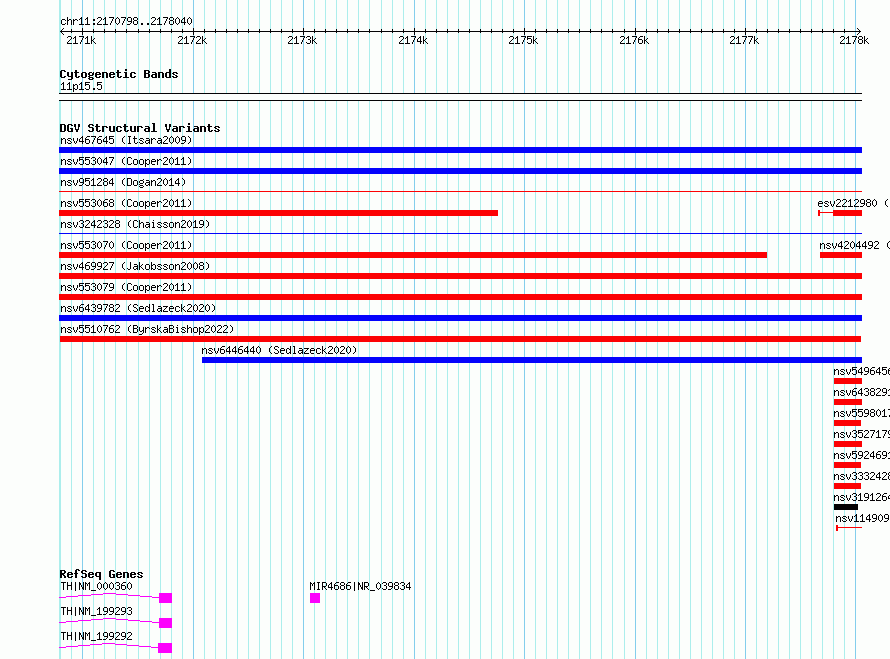Click the 2176k ruler position
Viewport: 890px width, 659px height.
634,40
